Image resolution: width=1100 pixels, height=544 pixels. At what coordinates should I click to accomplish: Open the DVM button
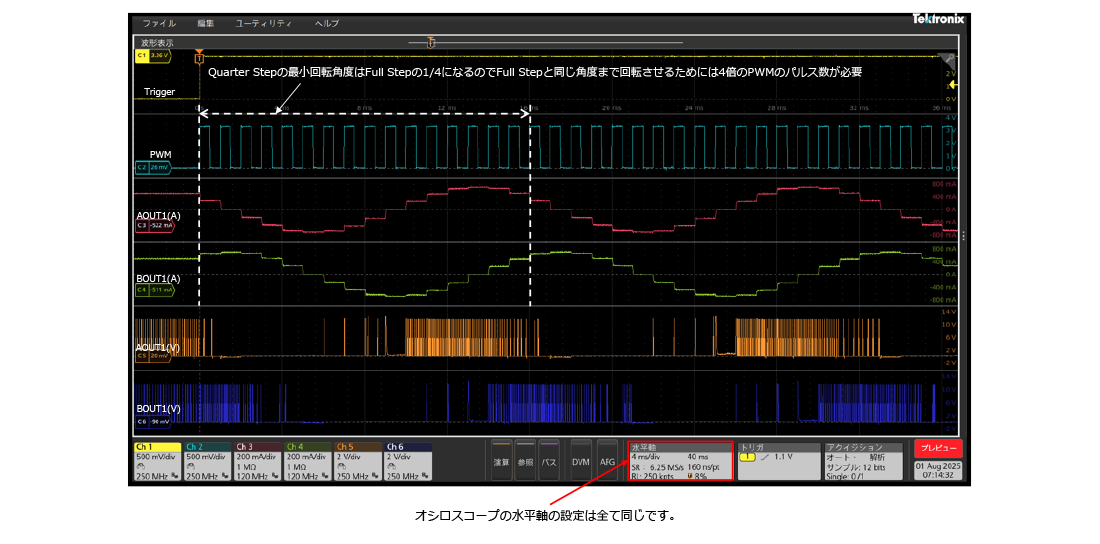click(580, 462)
